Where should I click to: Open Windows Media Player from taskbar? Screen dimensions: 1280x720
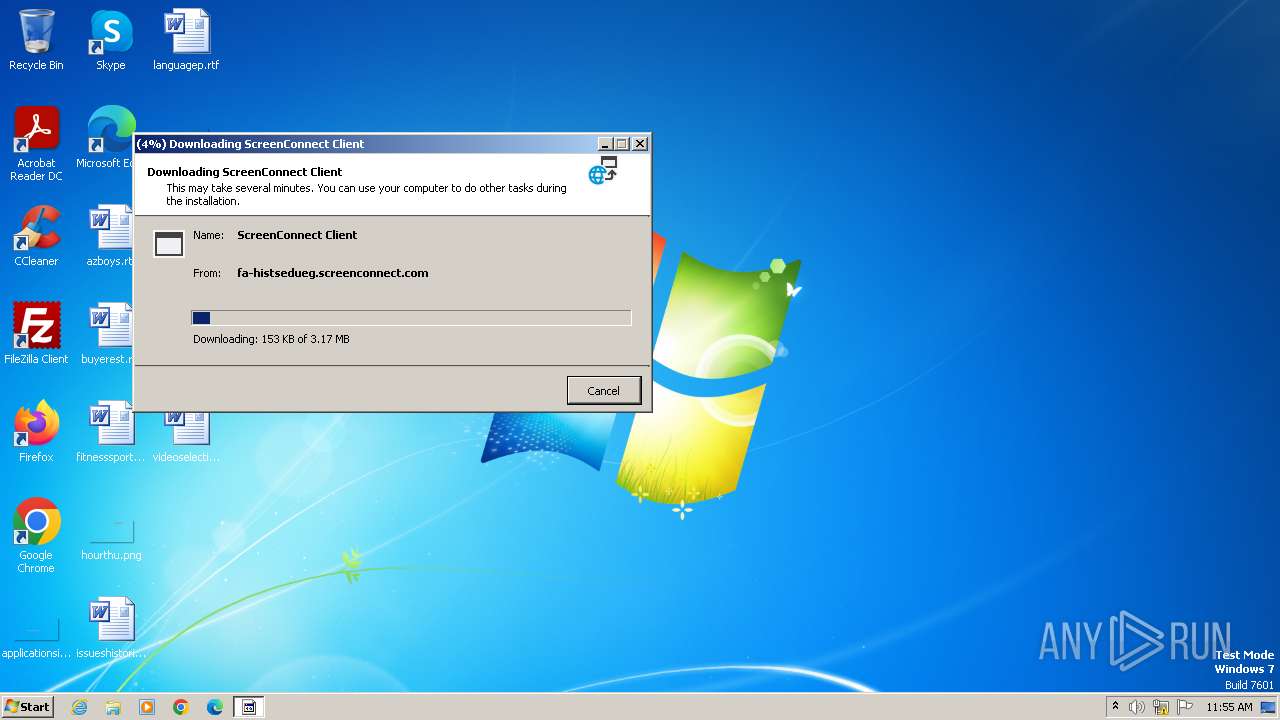[147, 707]
